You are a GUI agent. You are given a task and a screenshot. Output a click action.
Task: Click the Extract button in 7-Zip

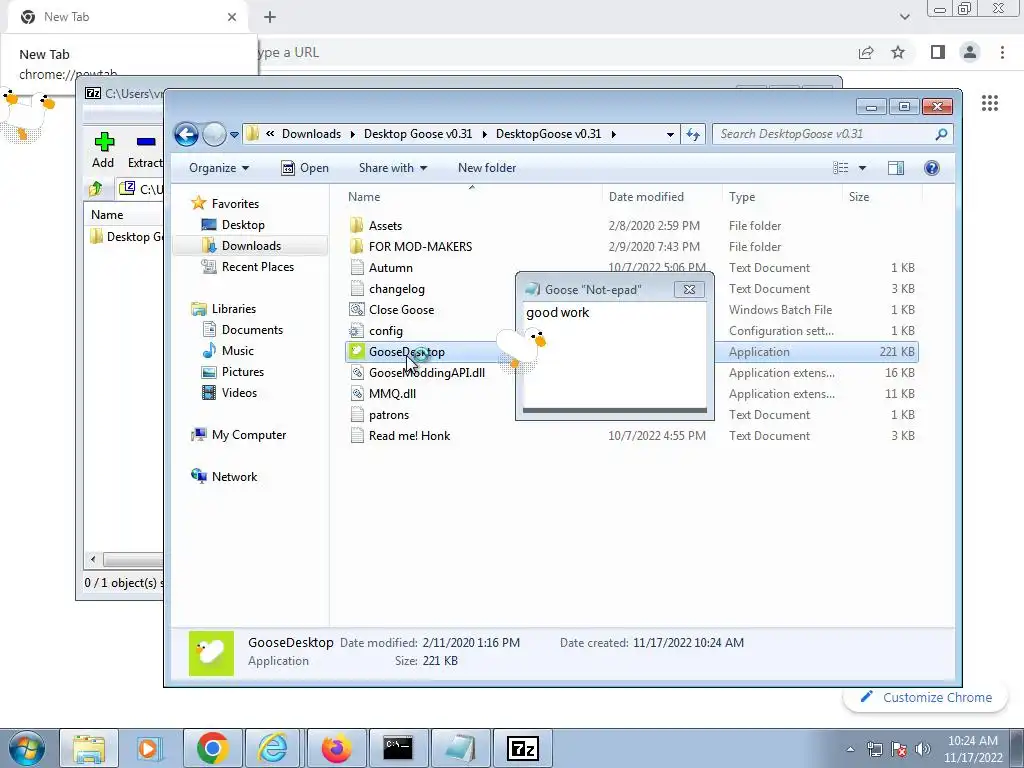pyautogui.click(x=144, y=150)
